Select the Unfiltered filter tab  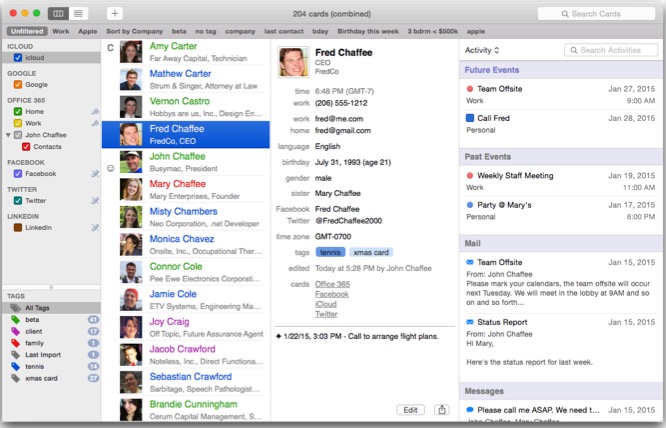[27, 31]
